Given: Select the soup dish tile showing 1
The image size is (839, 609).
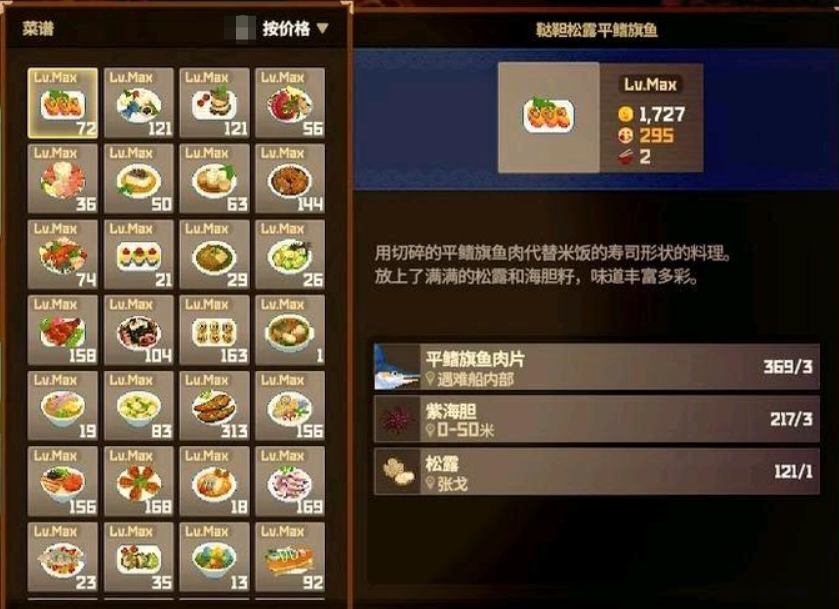Looking at the screenshot, I should point(290,330).
